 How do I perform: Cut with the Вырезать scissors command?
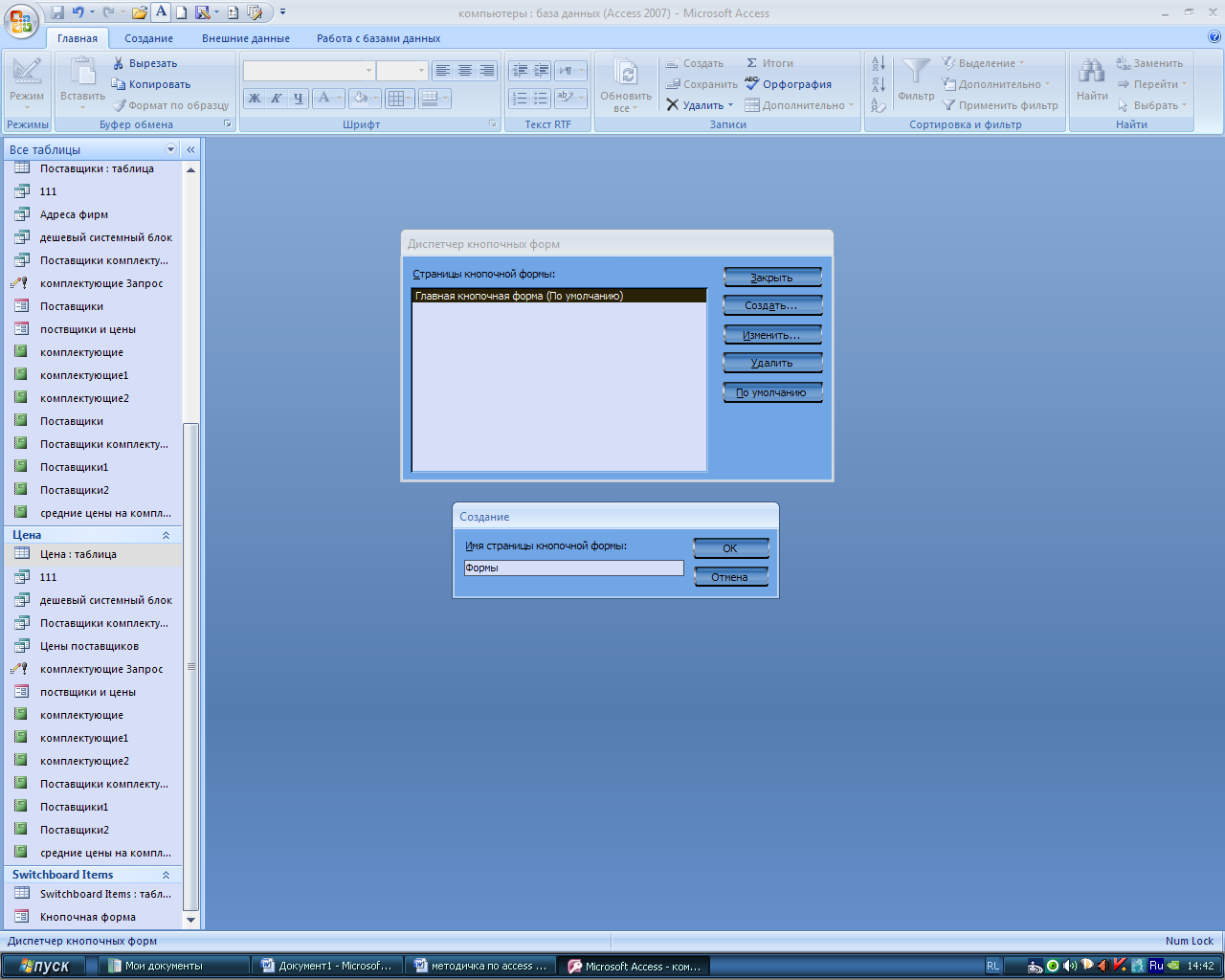[145, 63]
